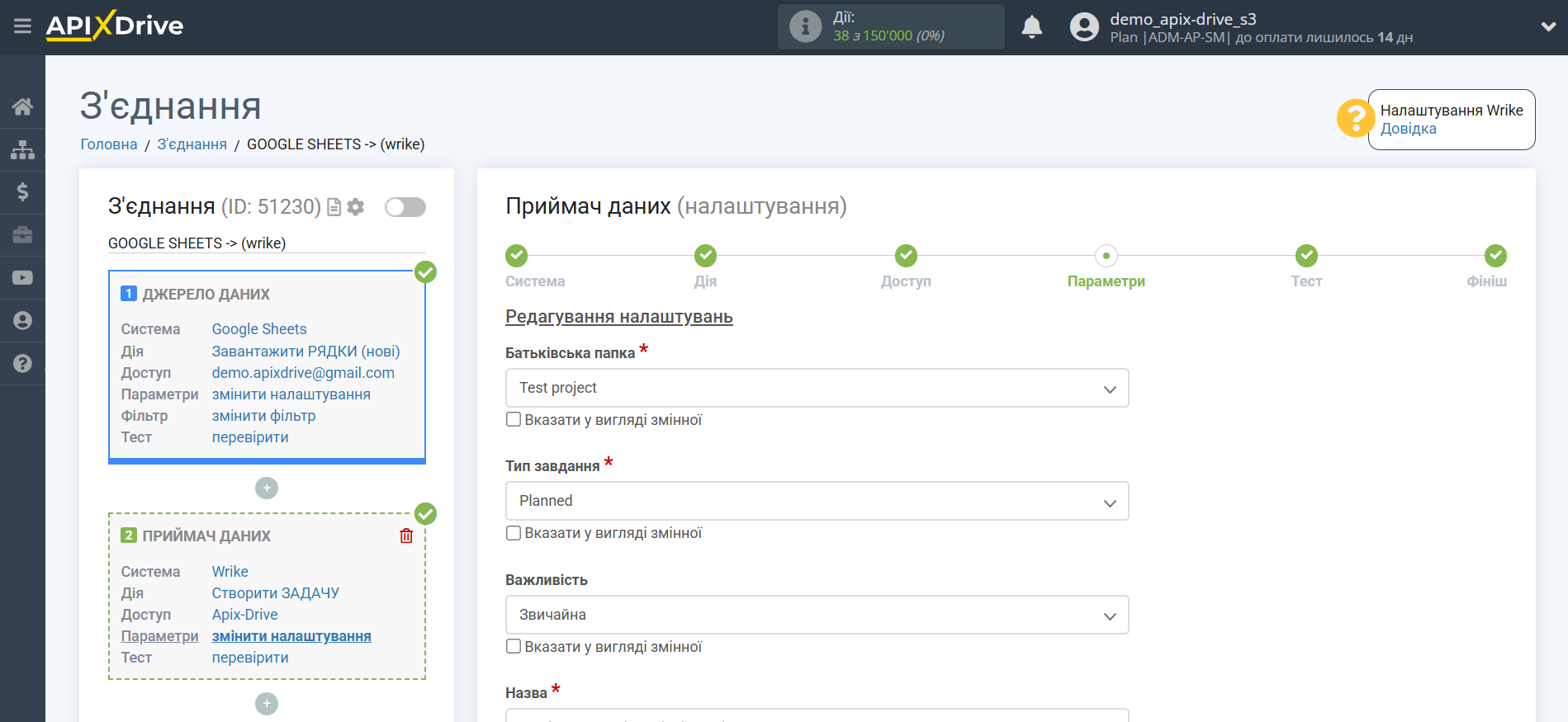Click receiver змінити налаштування link

(x=291, y=636)
